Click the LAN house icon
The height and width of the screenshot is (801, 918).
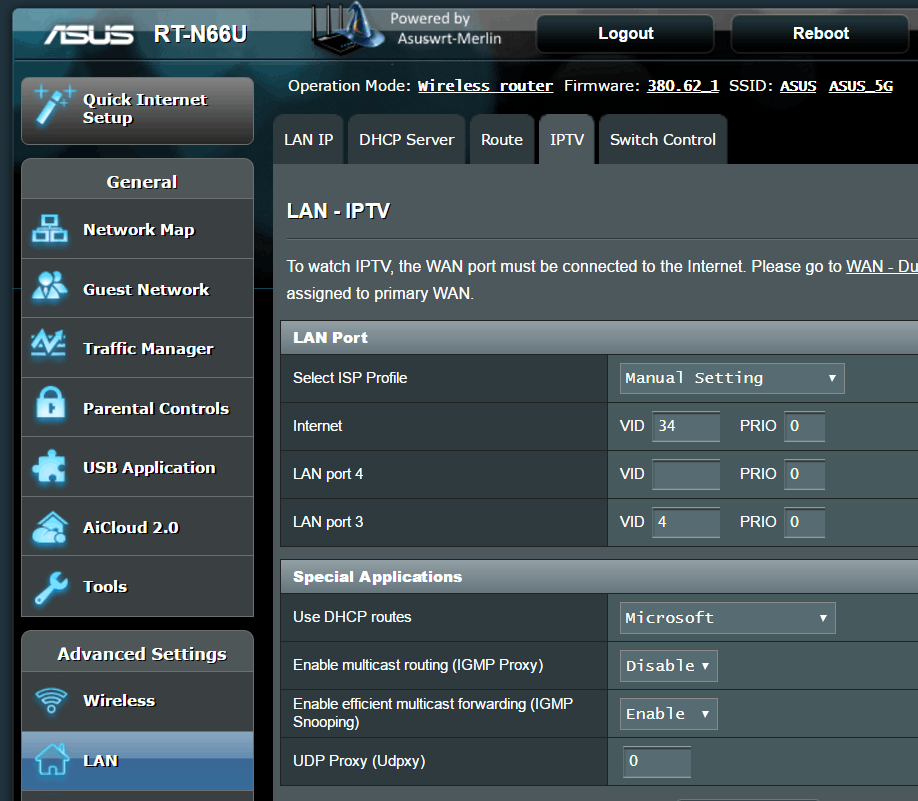pos(52,759)
